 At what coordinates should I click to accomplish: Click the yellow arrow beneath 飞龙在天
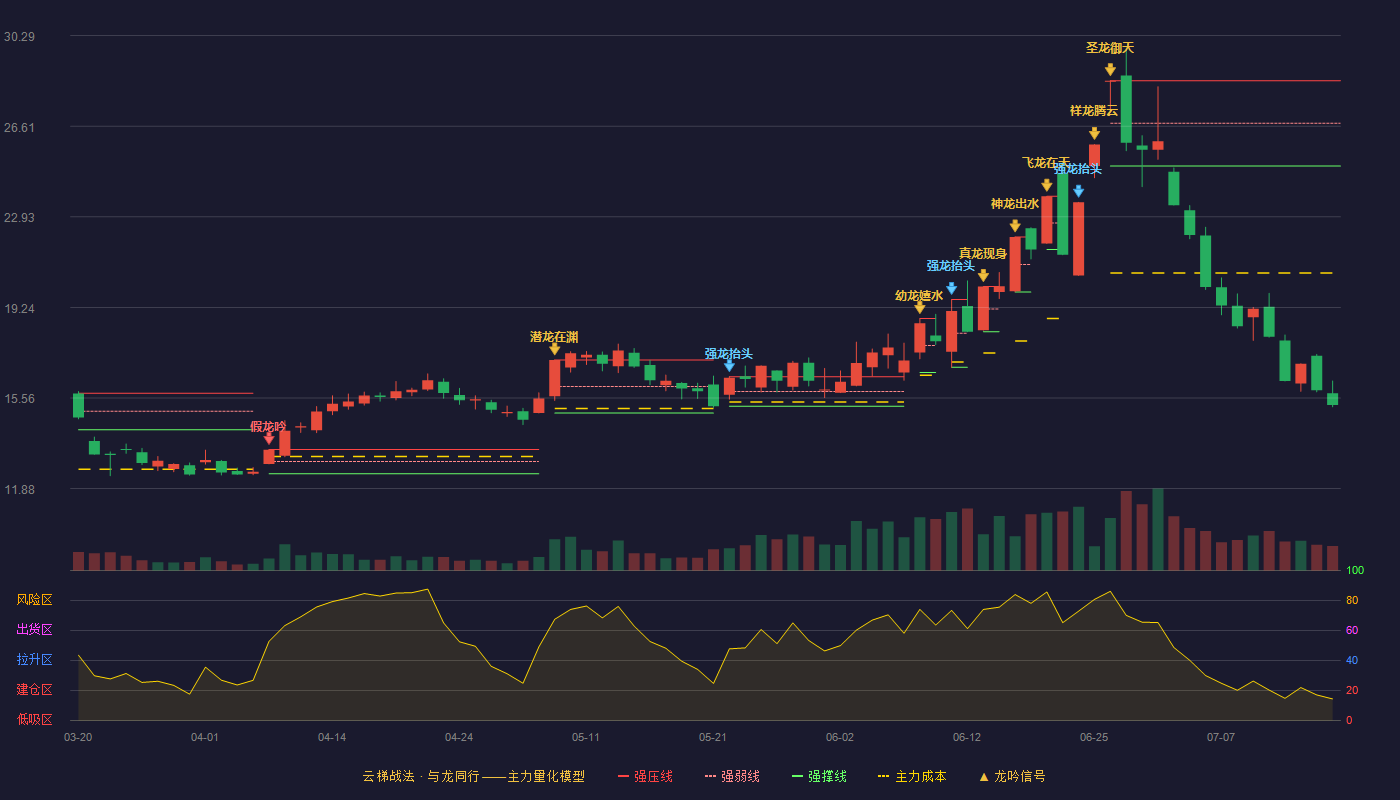(x=1046, y=185)
